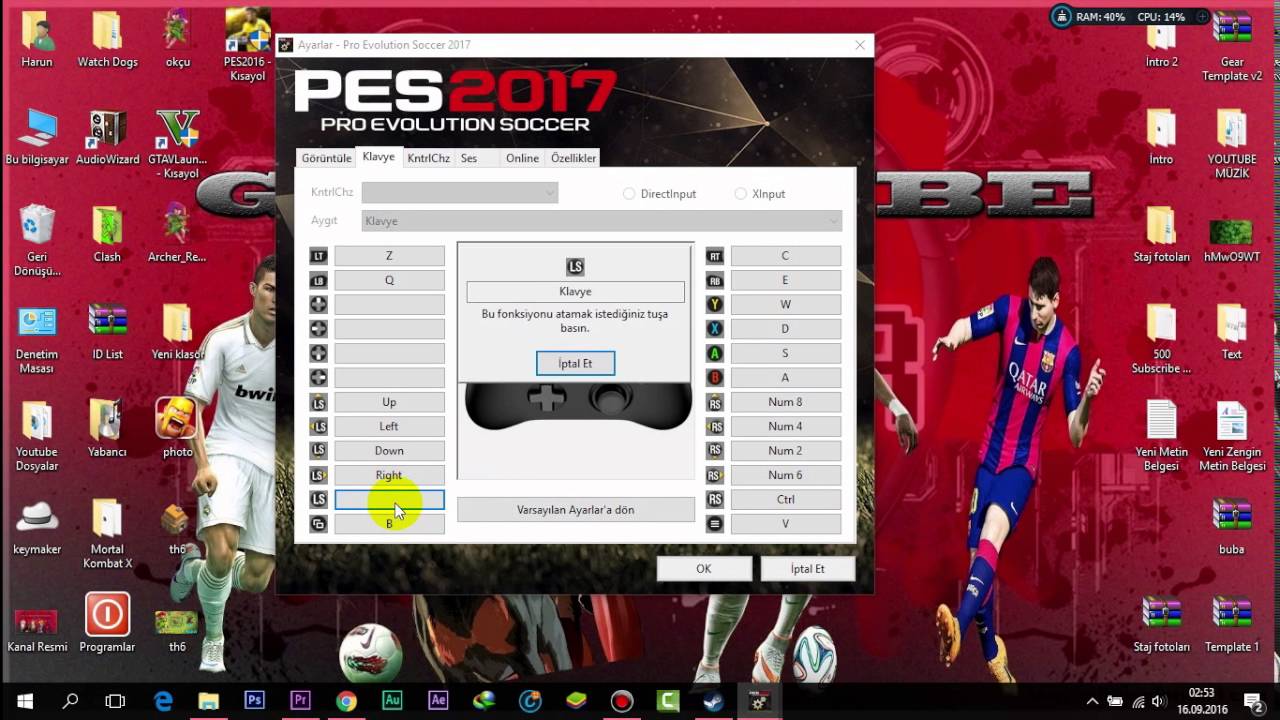The height and width of the screenshot is (720, 1280).
Task: Open the keymaker desktop icon
Action: point(37,527)
